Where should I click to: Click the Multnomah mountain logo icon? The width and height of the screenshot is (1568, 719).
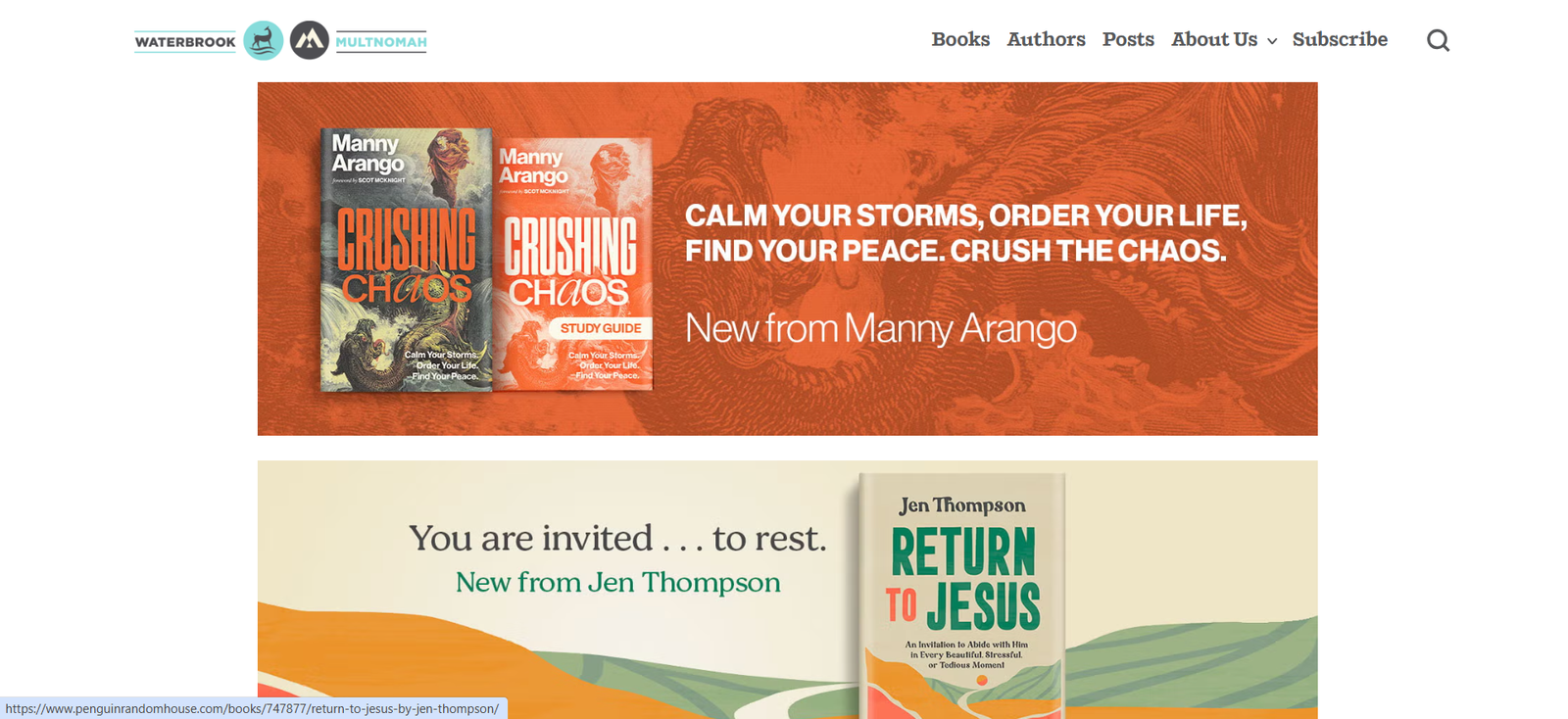click(310, 40)
